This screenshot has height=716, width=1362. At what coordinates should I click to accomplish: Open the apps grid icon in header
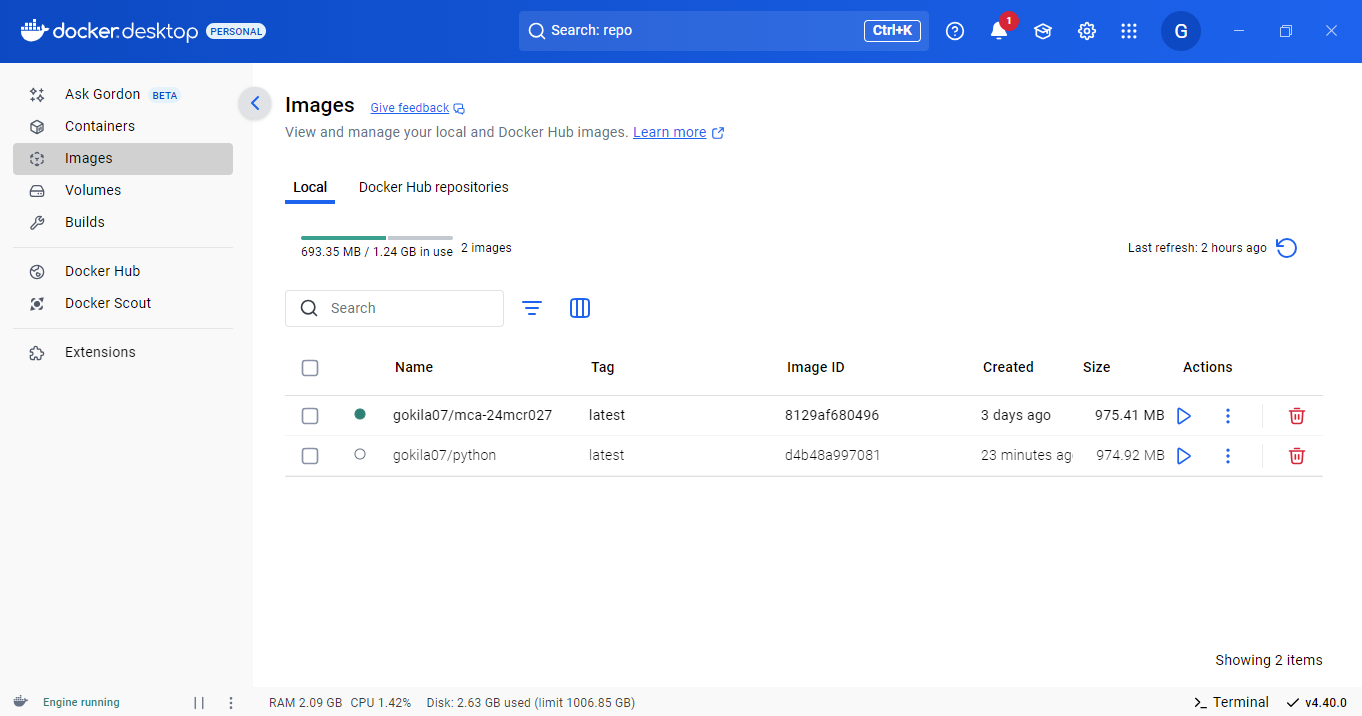(x=1129, y=31)
